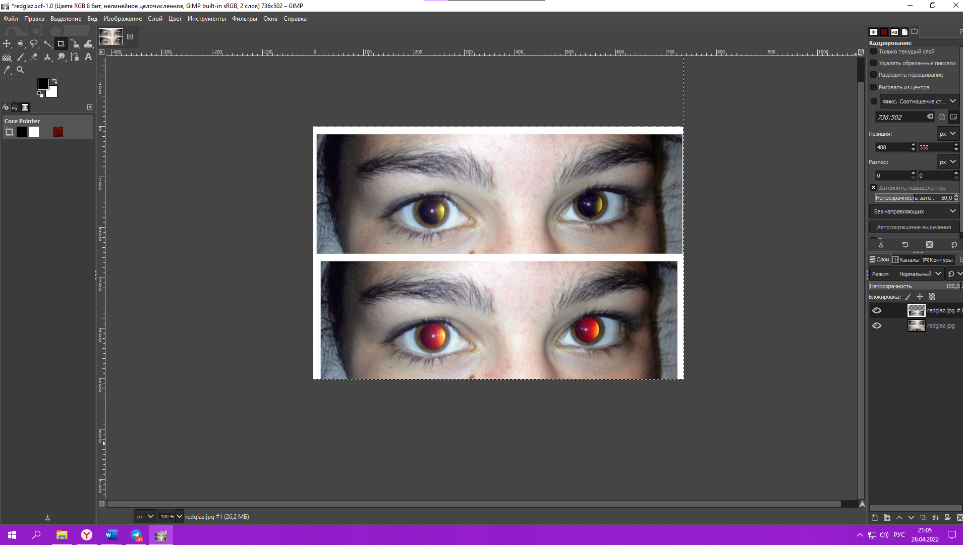The height and width of the screenshot is (545, 963).
Task: Enable 'Удалить обрезанные пиксели' checkbox
Action: point(873,63)
